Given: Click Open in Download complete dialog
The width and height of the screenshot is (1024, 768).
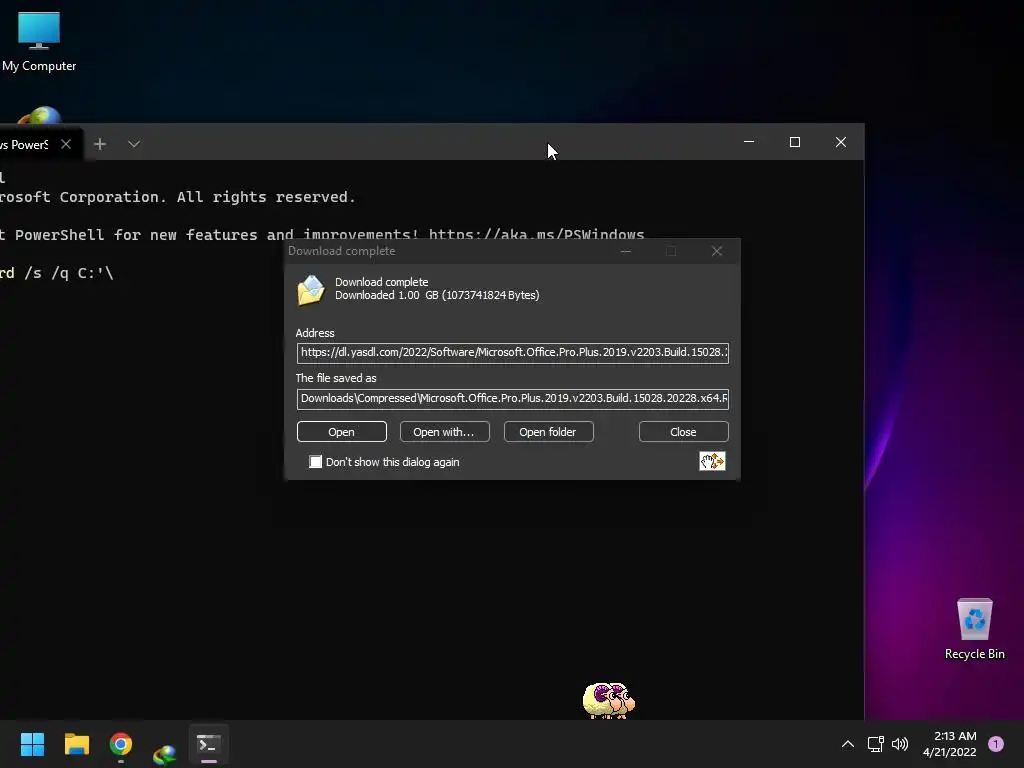Looking at the screenshot, I should point(342,432).
